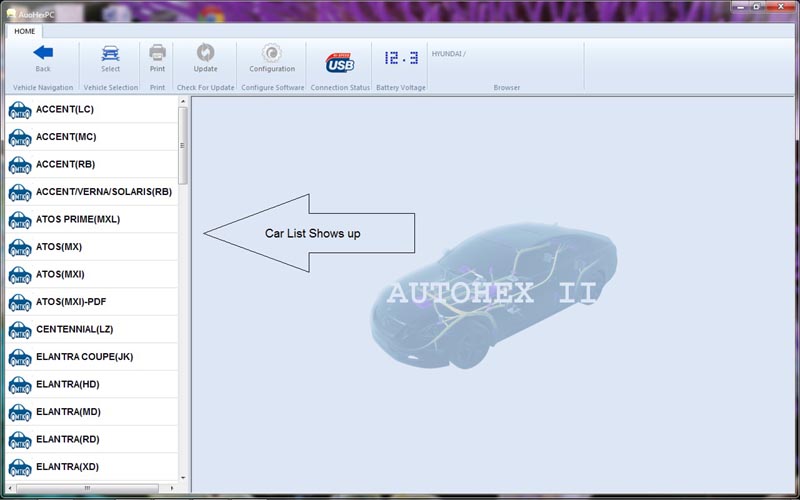
Task: Select the ATOS(MXI) entry
Action: tap(60, 274)
